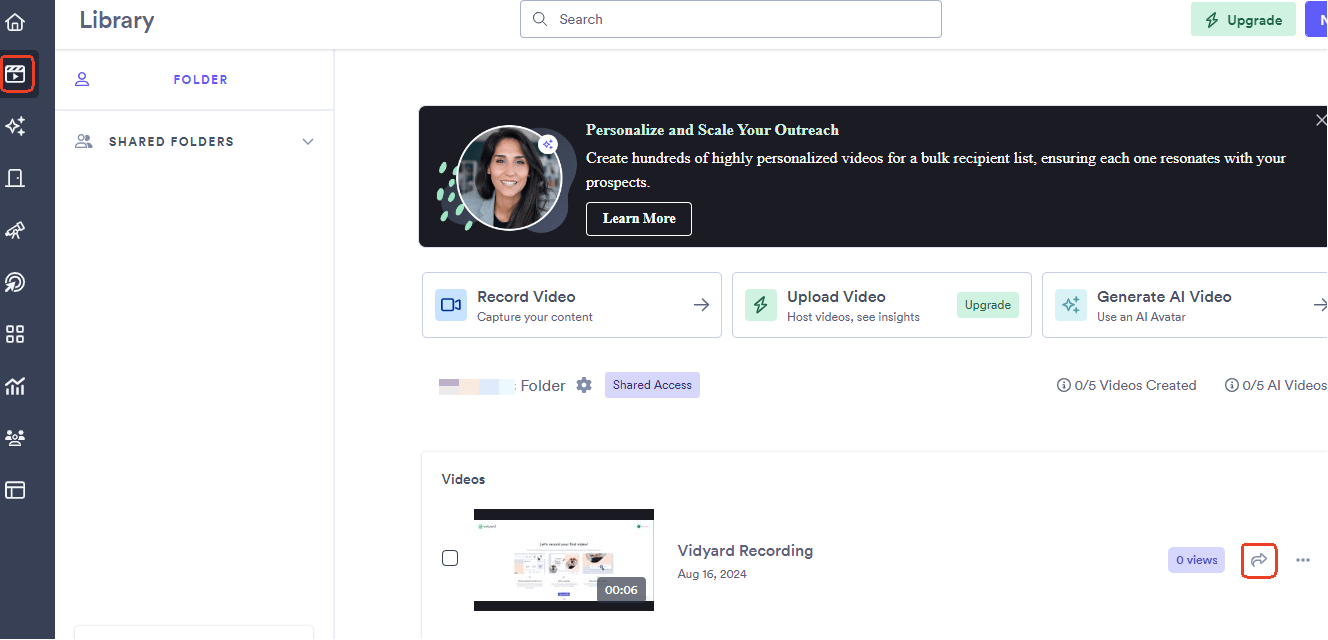Expand the Shared Folders section
1328x640 pixels.
click(x=308, y=142)
